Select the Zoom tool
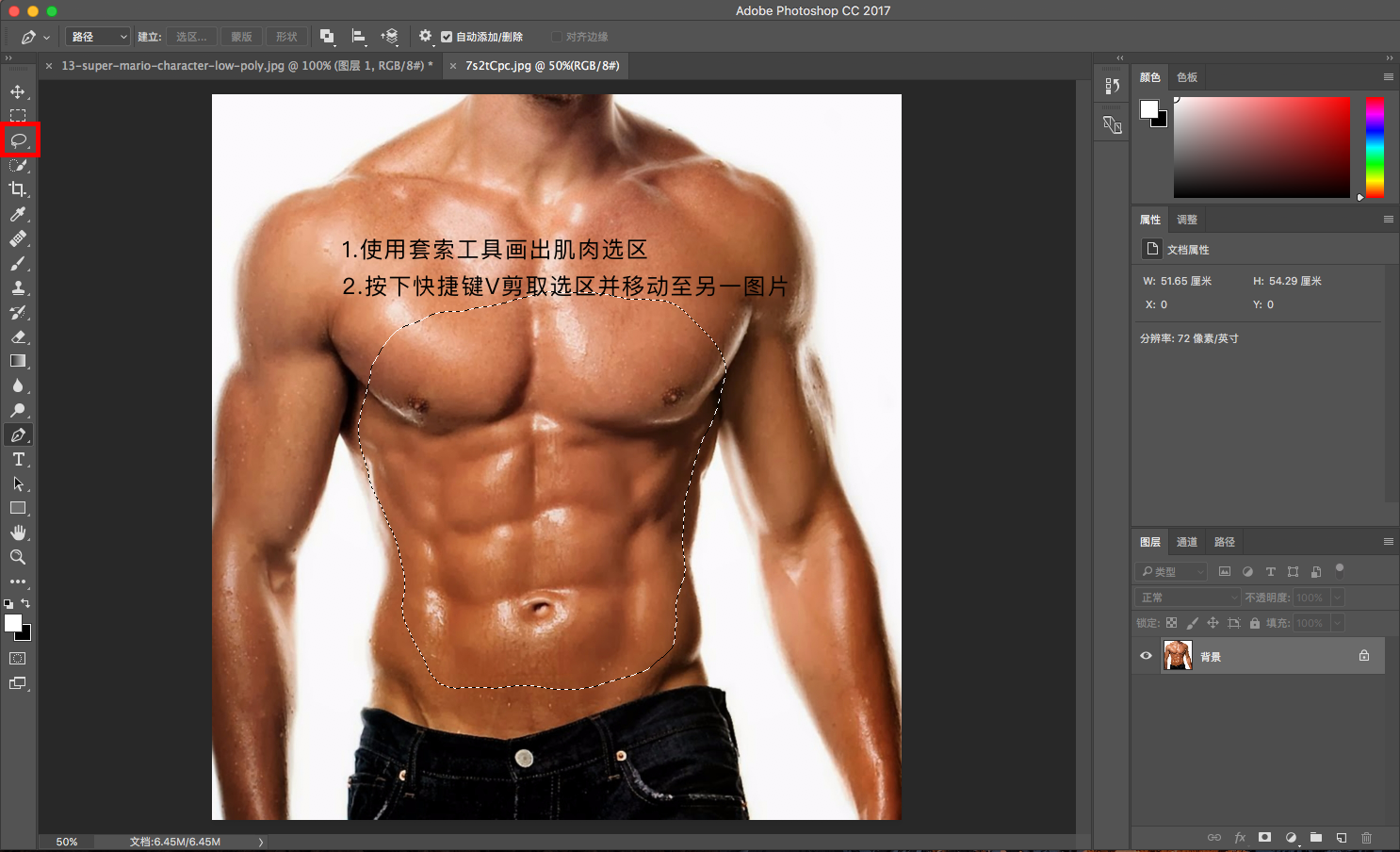This screenshot has height=852, width=1400. pos(18,557)
